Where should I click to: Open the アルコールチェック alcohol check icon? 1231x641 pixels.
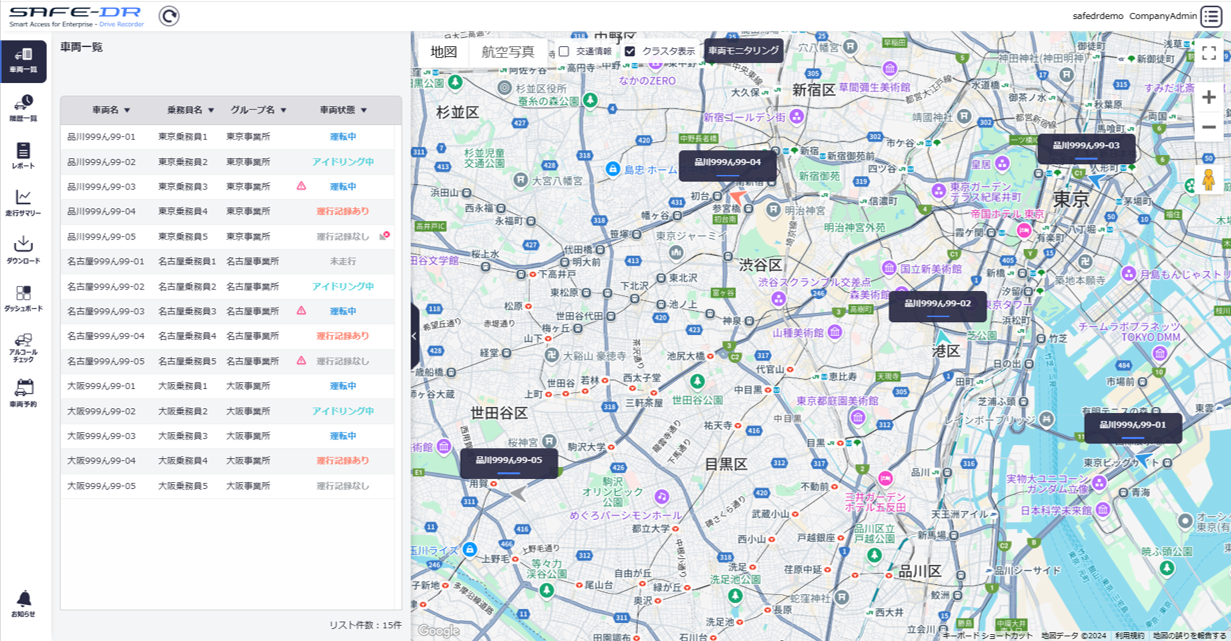click(24, 347)
